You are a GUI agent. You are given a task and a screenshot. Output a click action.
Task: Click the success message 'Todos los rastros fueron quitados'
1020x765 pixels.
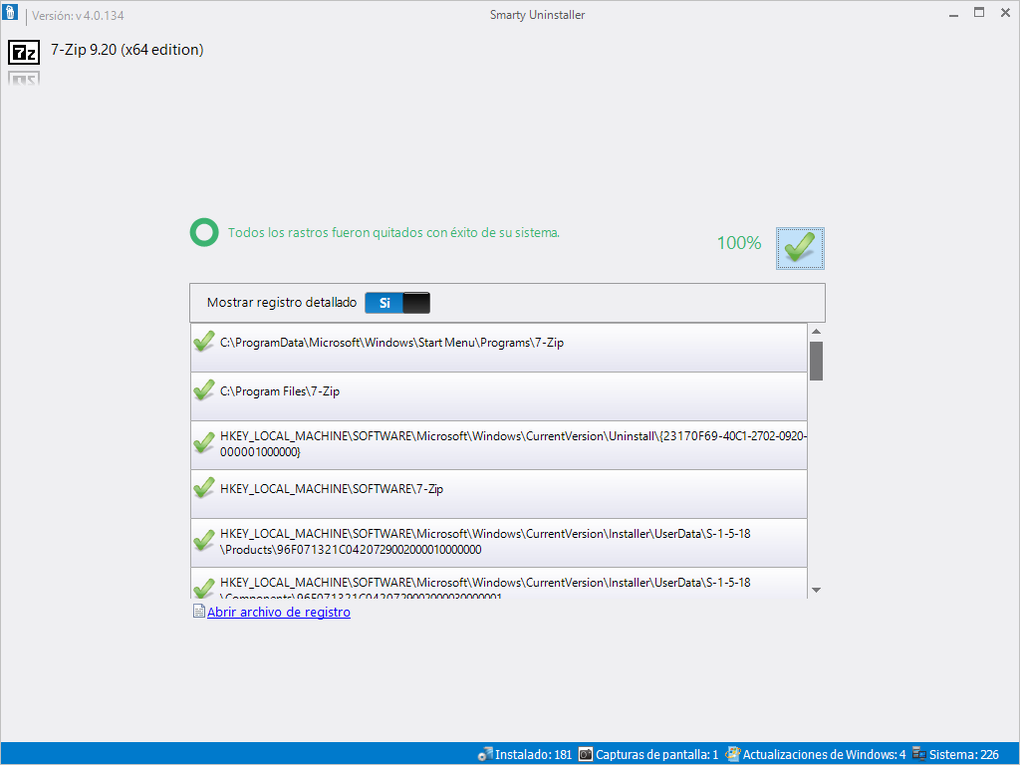[x=394, y=232]
